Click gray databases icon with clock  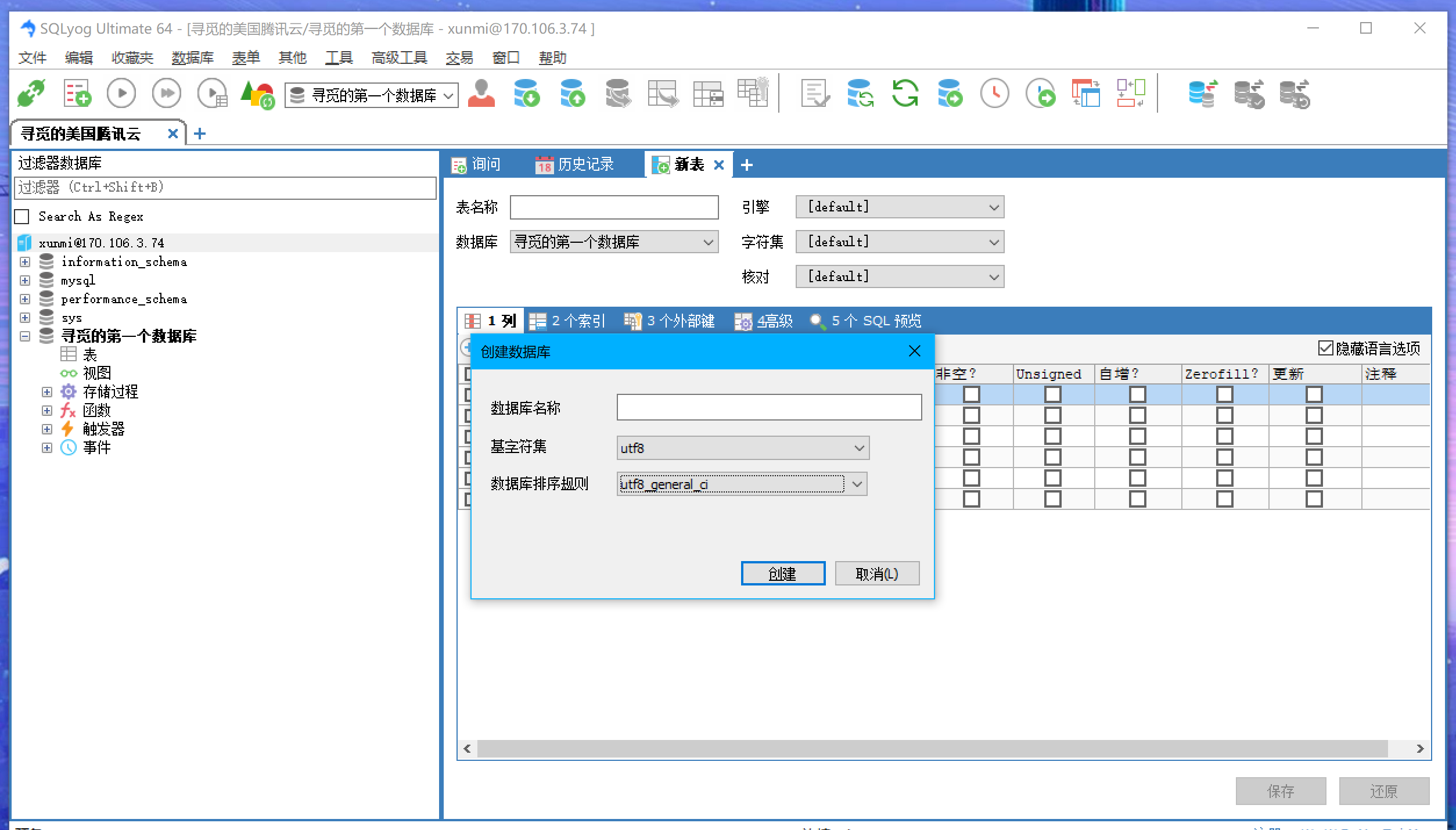coord(1295,94)
